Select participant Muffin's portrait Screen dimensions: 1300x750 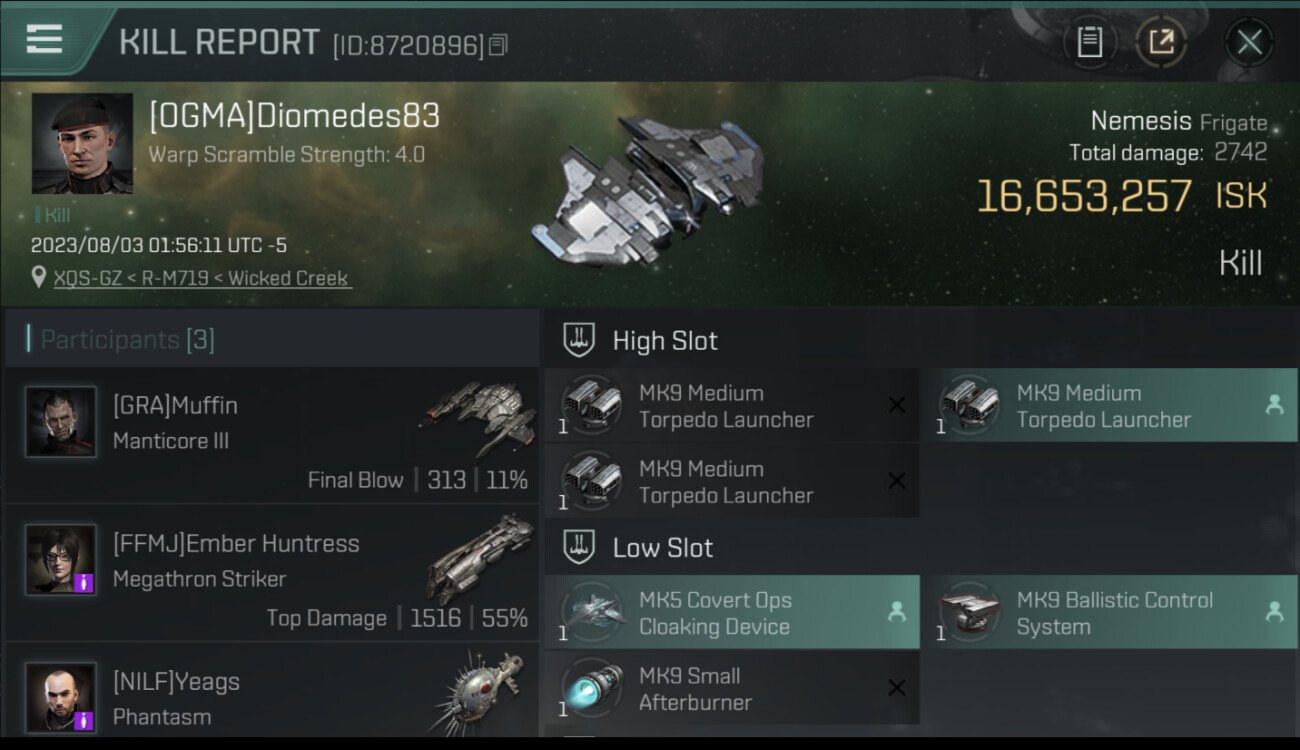pos(61,422)
